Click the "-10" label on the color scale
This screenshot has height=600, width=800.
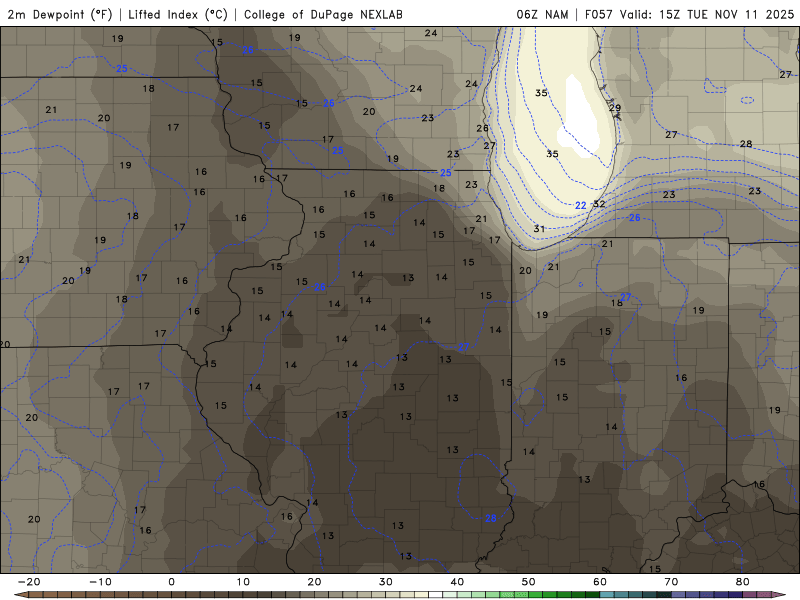tap(100, 582)
